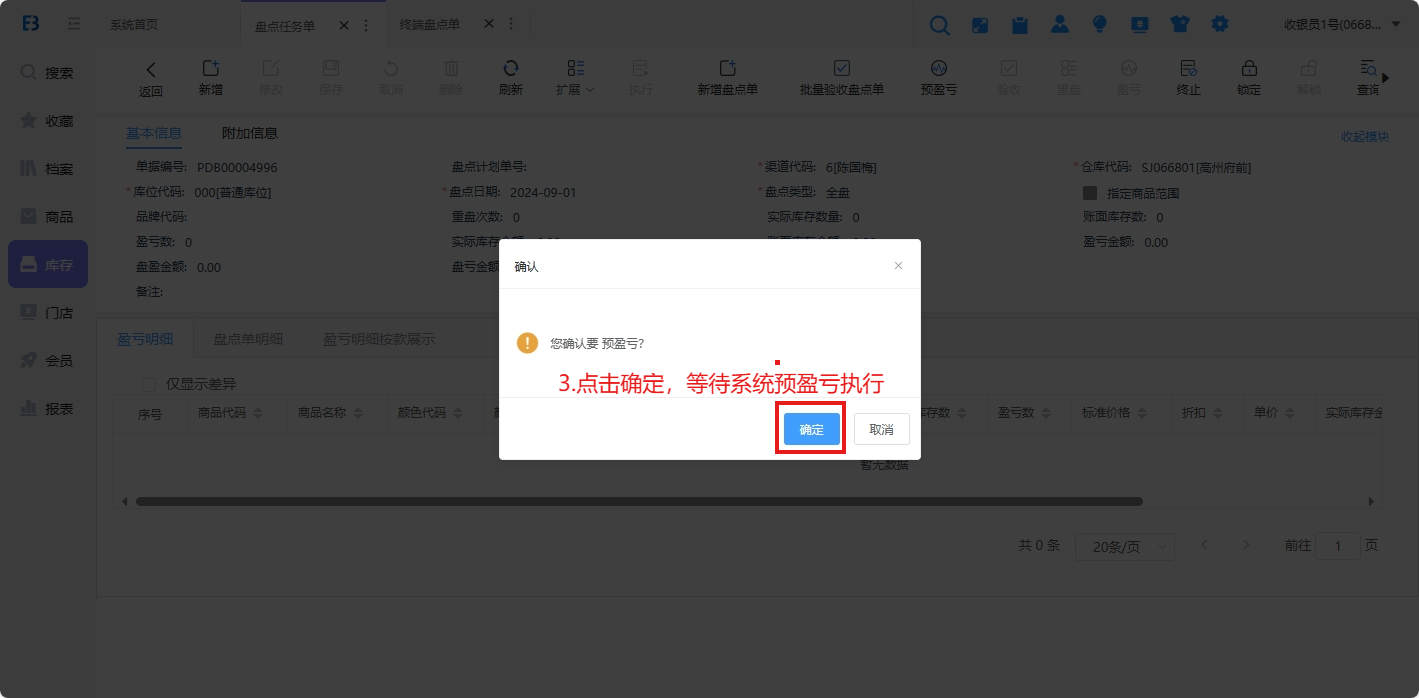Click the user profile icon in top bar
The height and width of the screenshot is (698, 1419).
(1060, 25)
